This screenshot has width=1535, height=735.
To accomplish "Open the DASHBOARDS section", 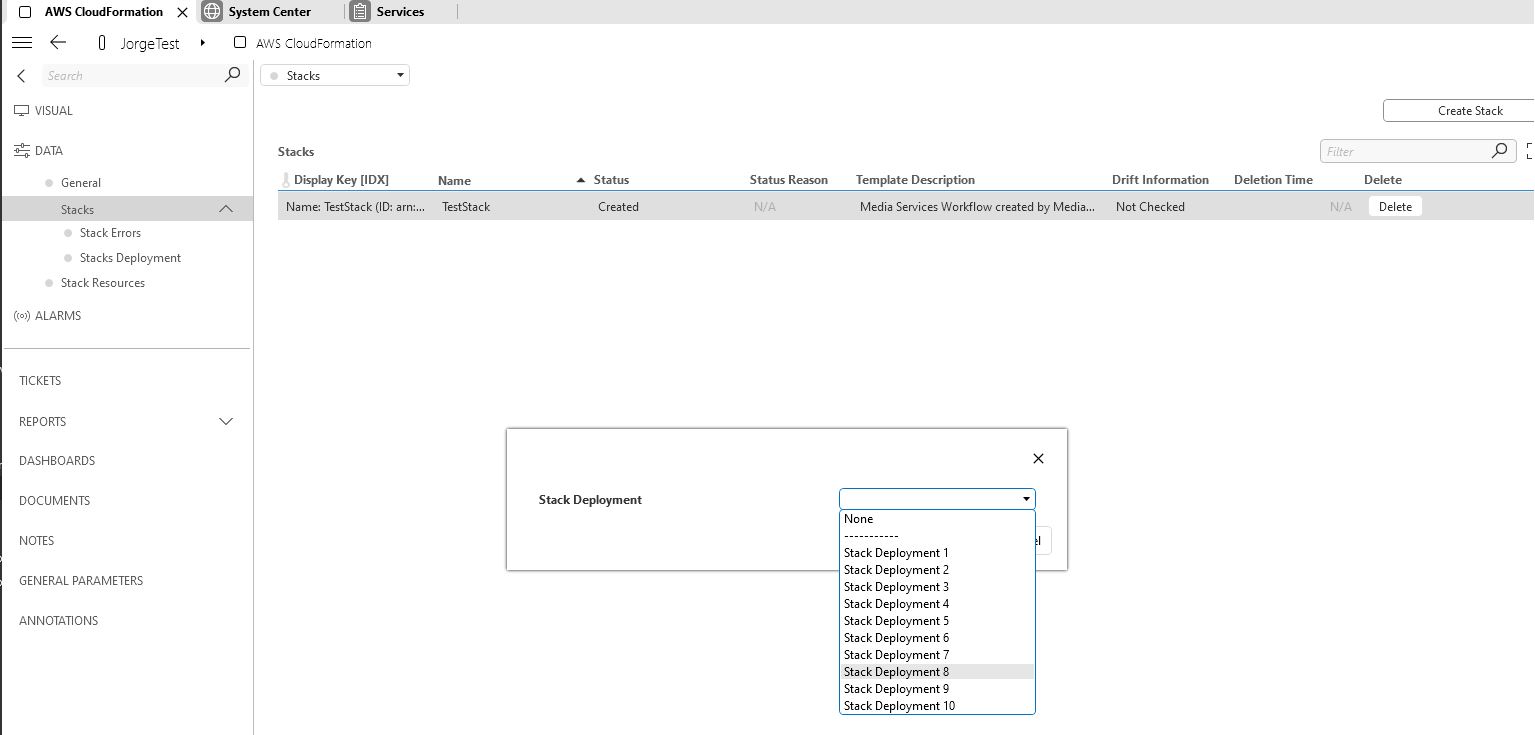I will pos(57,461).
